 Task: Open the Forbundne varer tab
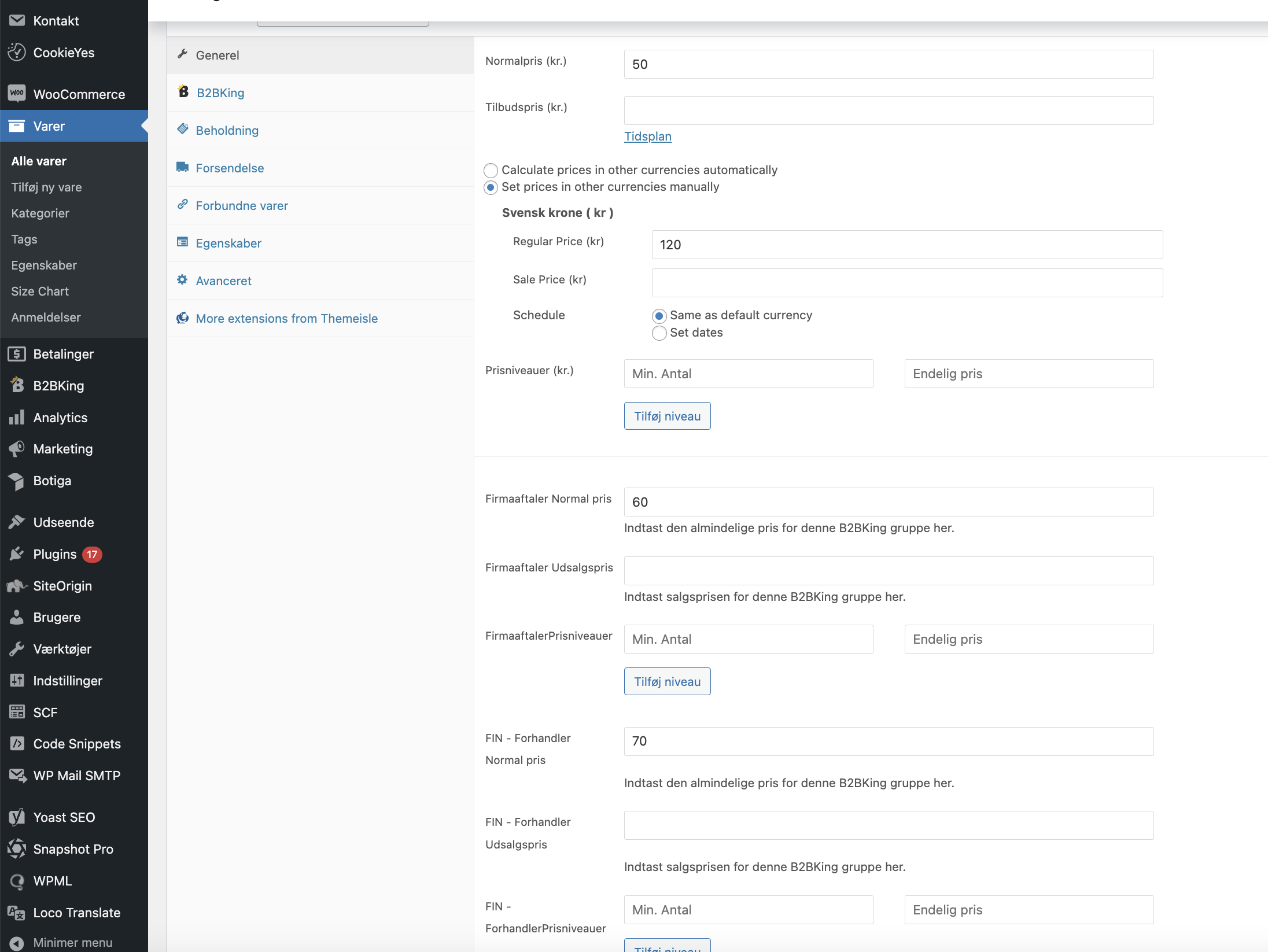coord(320,205)
